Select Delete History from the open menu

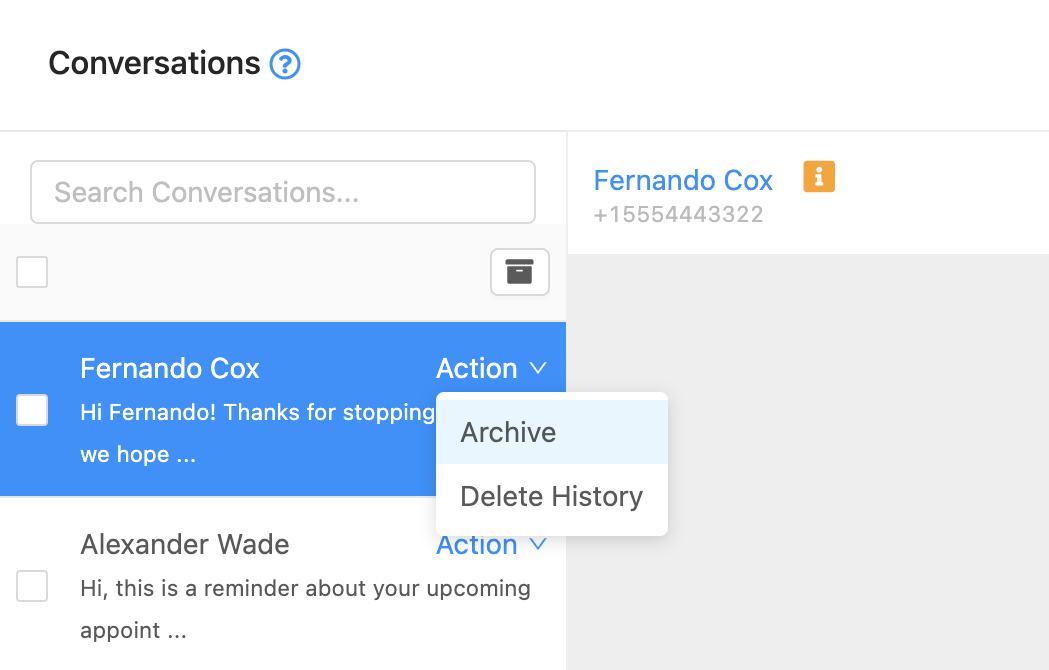550,496
